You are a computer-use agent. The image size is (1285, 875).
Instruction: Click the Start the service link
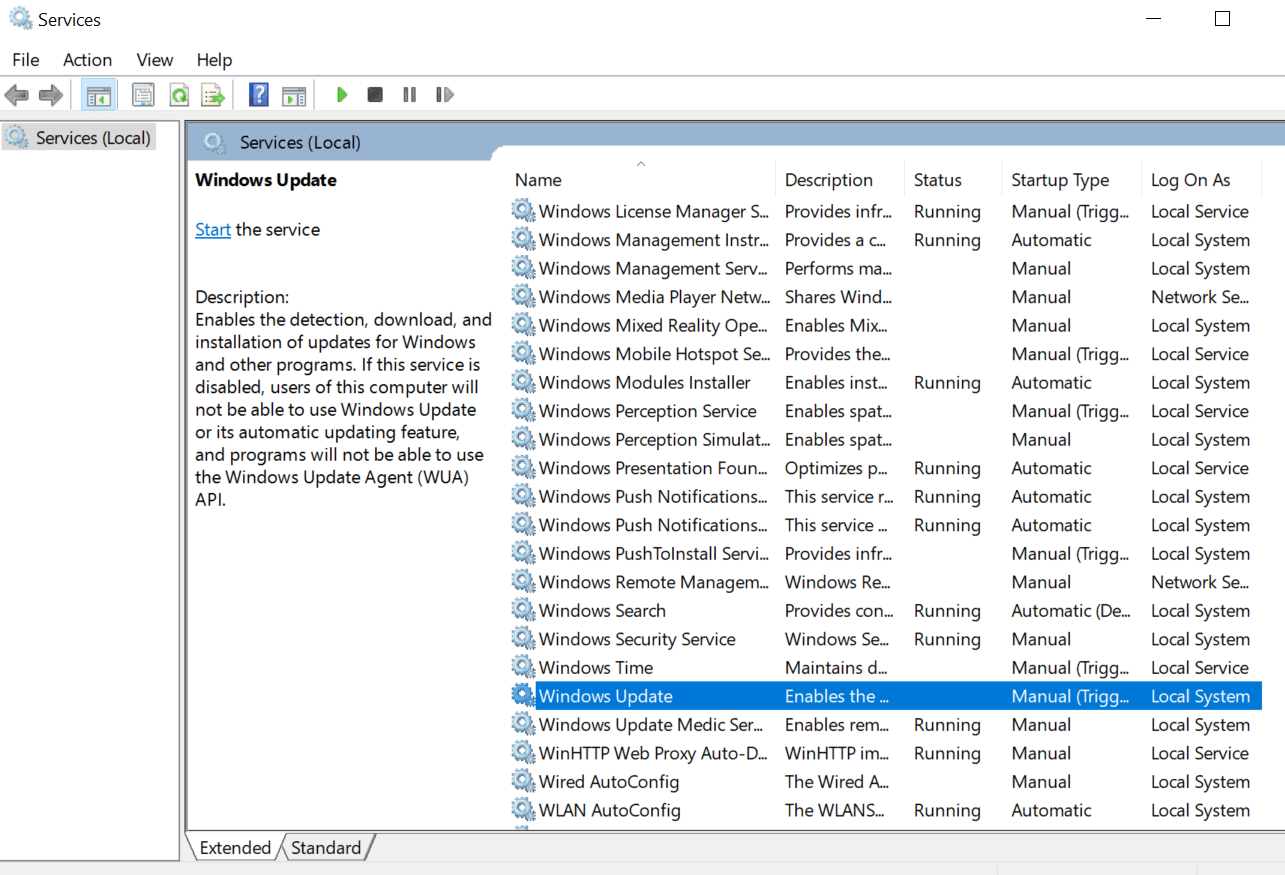(x=212, y=230)
